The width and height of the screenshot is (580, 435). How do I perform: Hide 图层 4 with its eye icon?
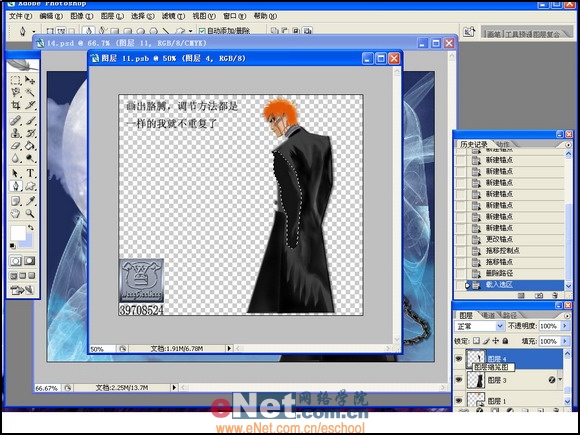[459, 358]
